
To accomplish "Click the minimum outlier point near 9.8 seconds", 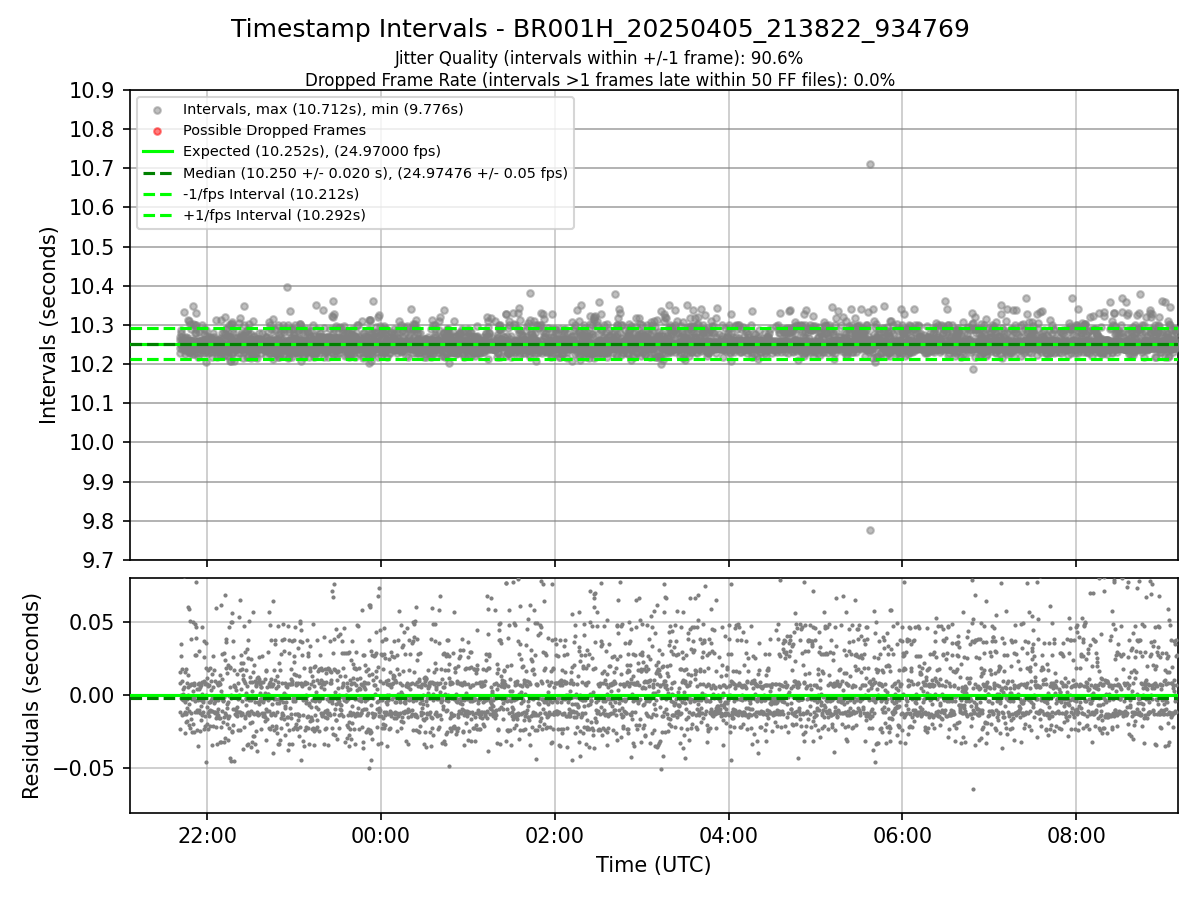I will (x=870, y=530).
